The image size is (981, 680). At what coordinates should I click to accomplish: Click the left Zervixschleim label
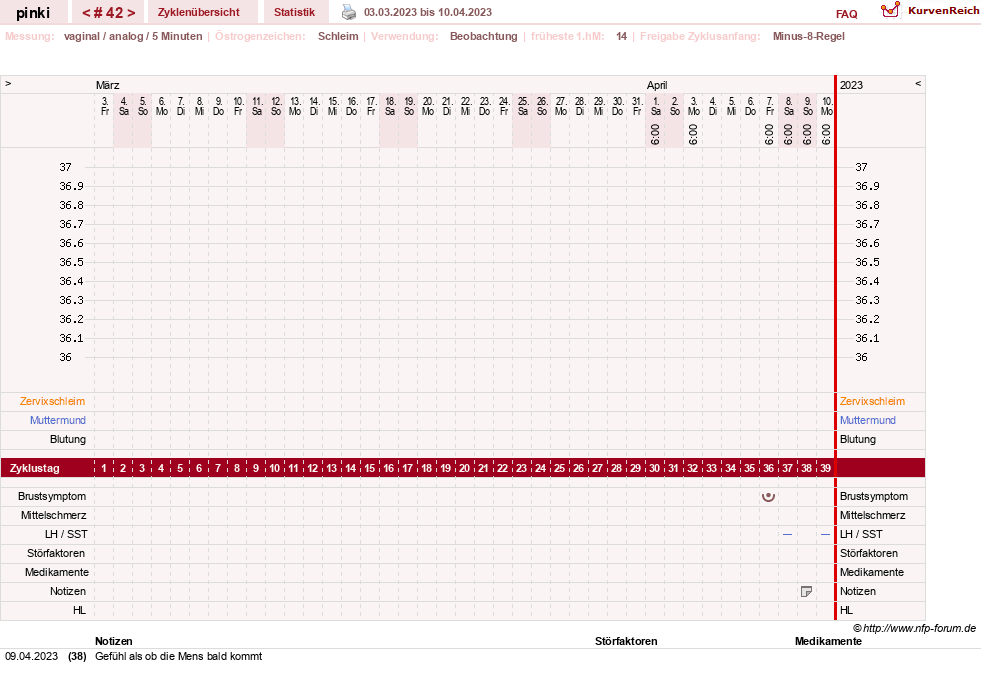pos(53,402)
